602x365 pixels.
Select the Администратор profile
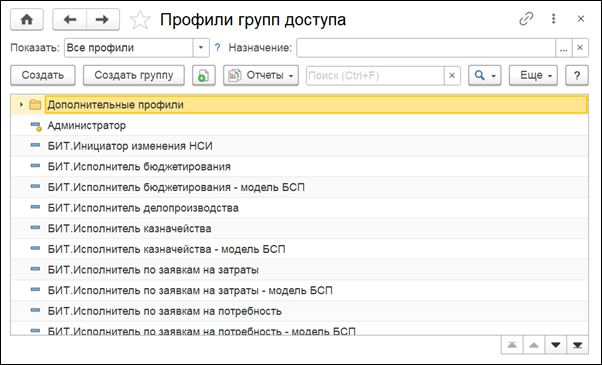tap(299, 125)
